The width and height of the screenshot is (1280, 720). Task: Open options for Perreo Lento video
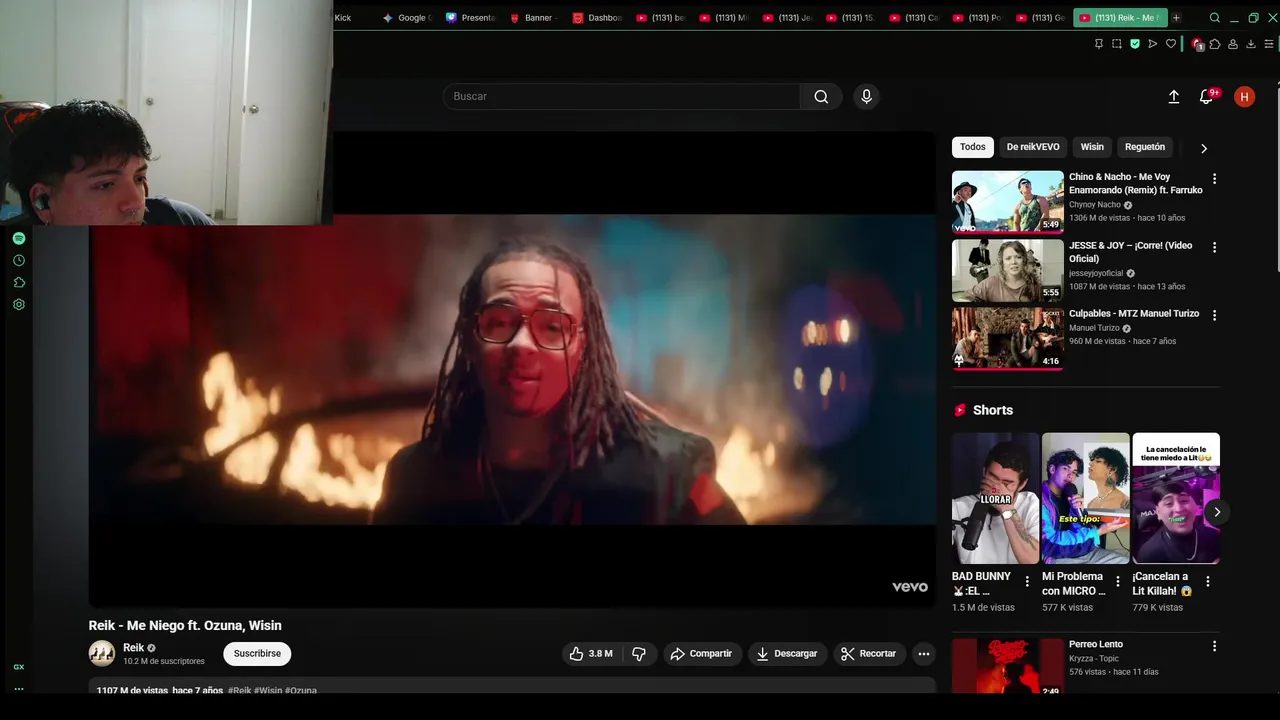click(x=1215, y=646)
